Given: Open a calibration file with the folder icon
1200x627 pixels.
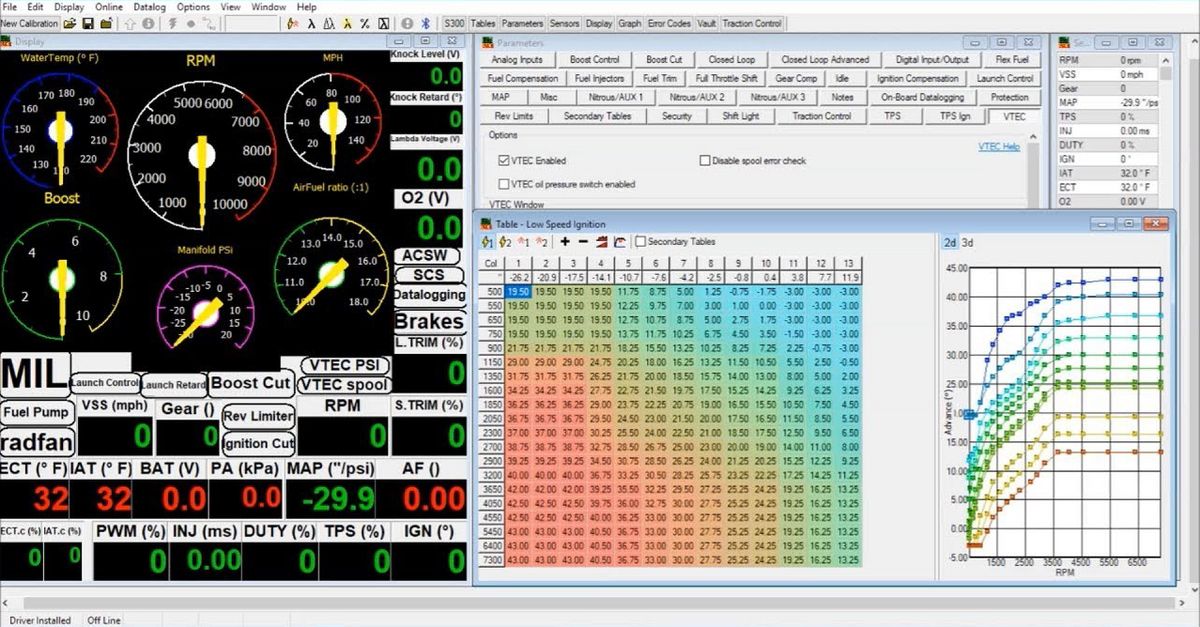Looking at the screenshot, I should [x=67, y=22].
